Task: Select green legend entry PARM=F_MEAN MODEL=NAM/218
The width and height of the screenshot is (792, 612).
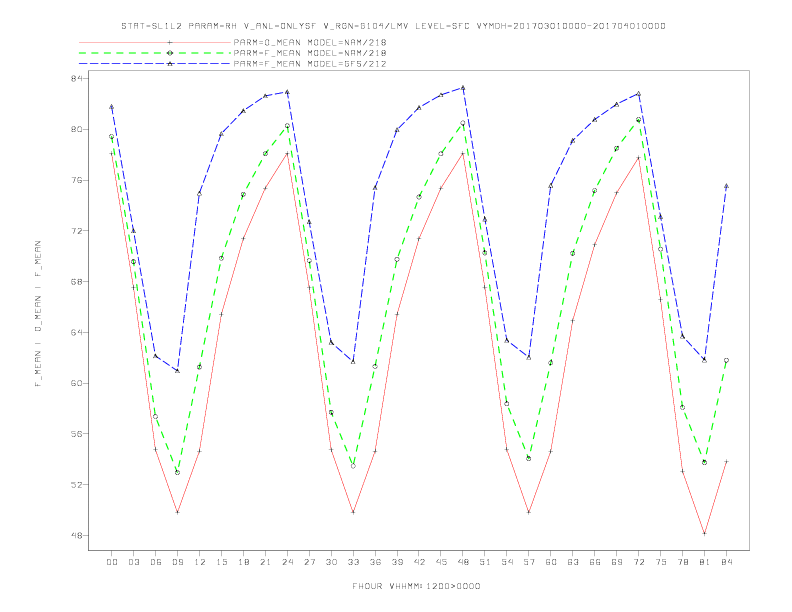Action: (x=310, y=53)
